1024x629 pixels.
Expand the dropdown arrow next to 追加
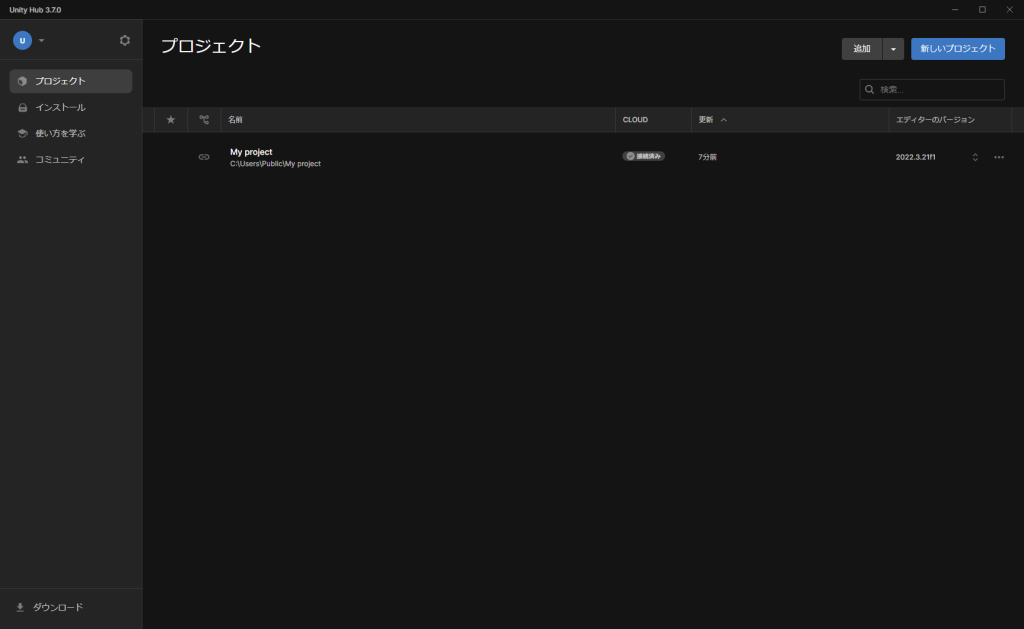click(893, 49)
